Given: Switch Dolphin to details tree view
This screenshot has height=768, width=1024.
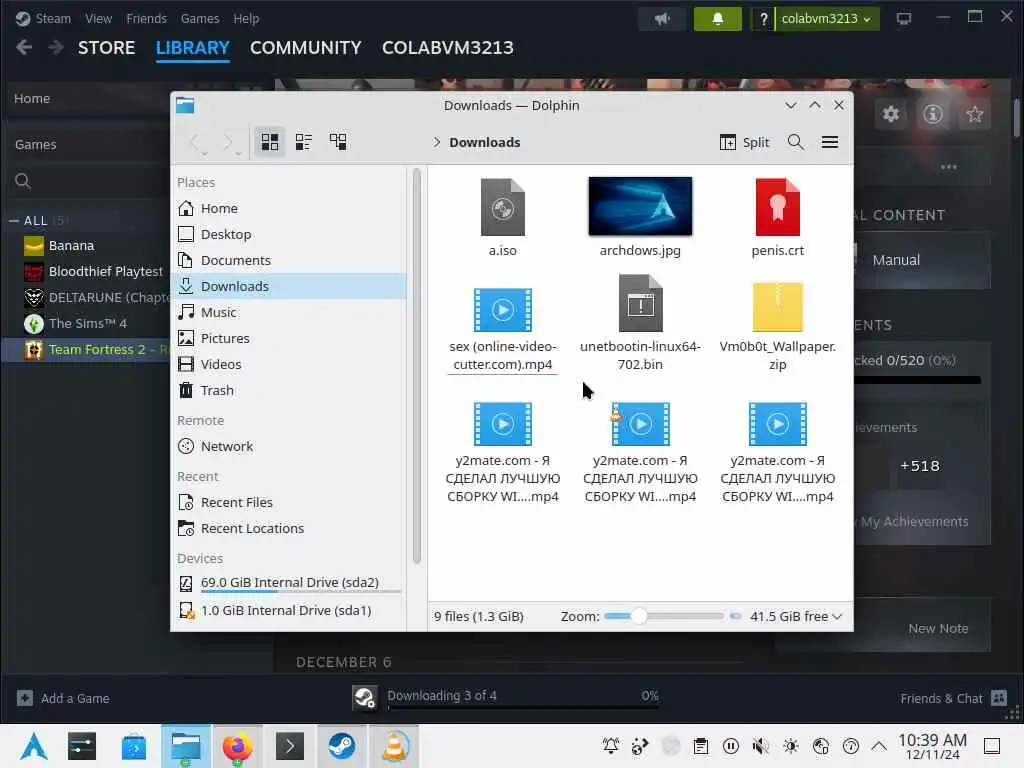Looking at the screenshot, I should coord(338,142).
